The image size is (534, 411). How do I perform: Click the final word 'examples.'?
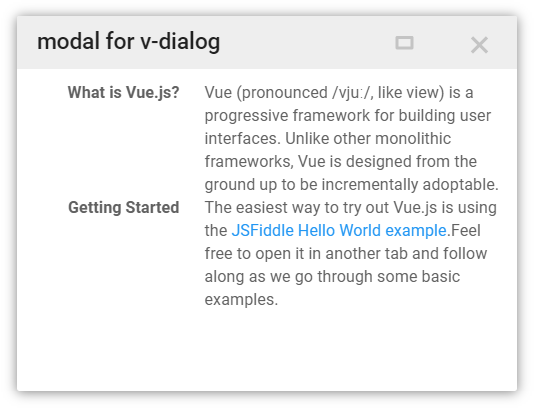coord(241,300)
